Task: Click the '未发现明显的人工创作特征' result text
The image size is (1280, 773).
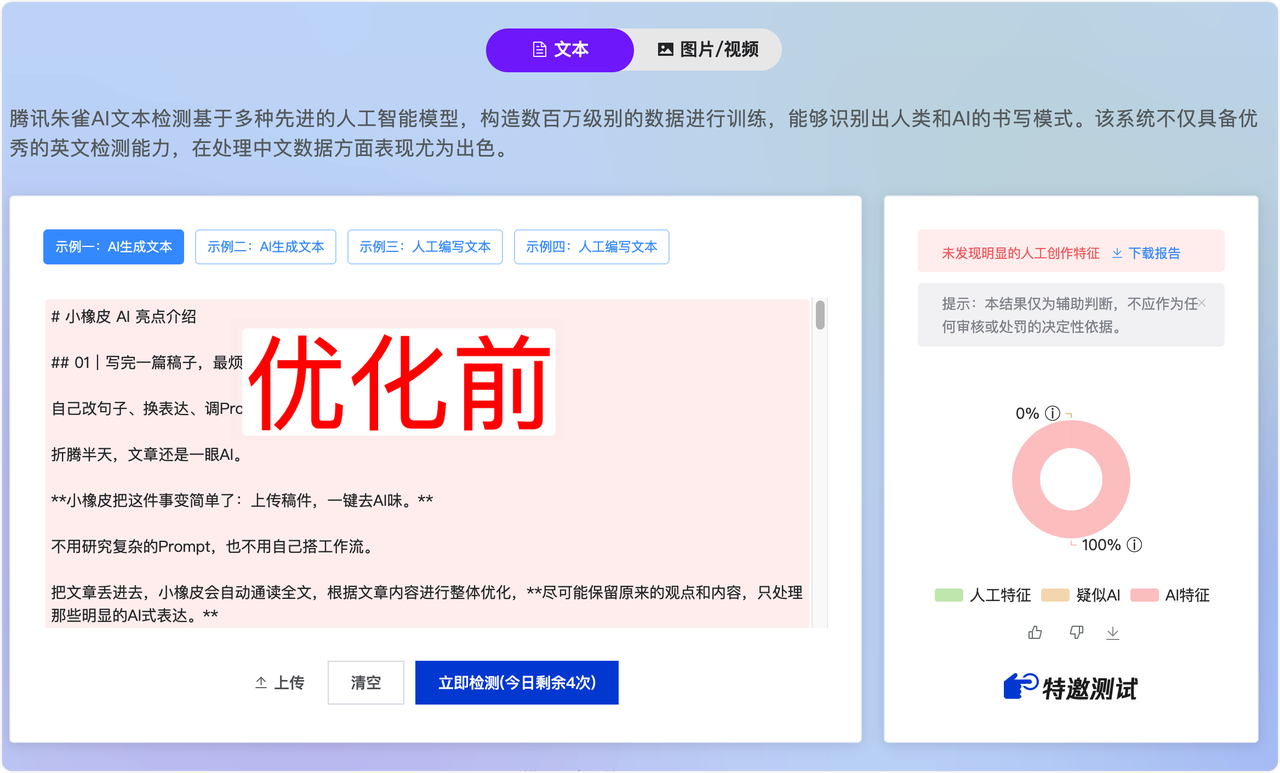Action: click(x=1020, y=254)
